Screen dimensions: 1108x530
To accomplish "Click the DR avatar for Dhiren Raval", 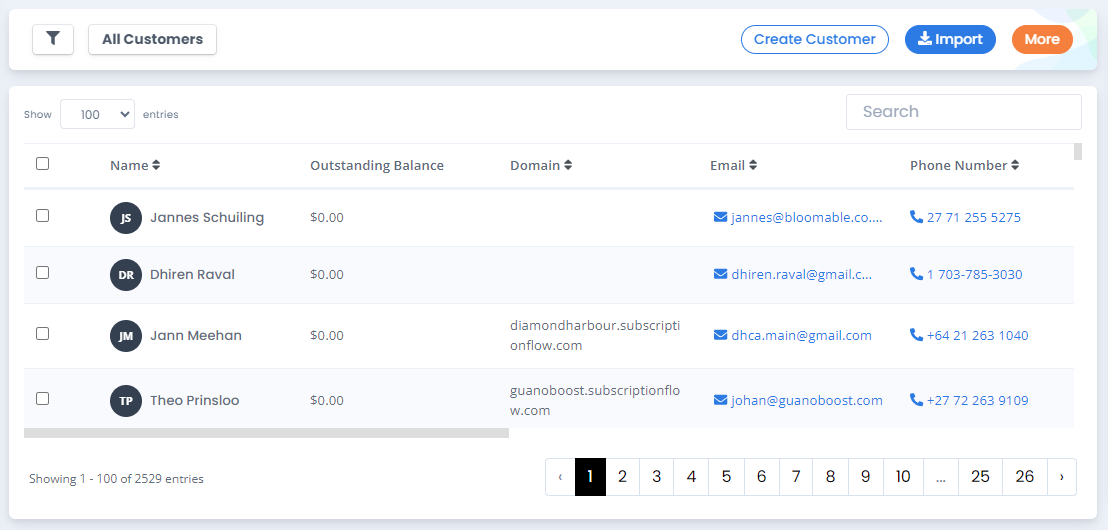I will [126, 275].
